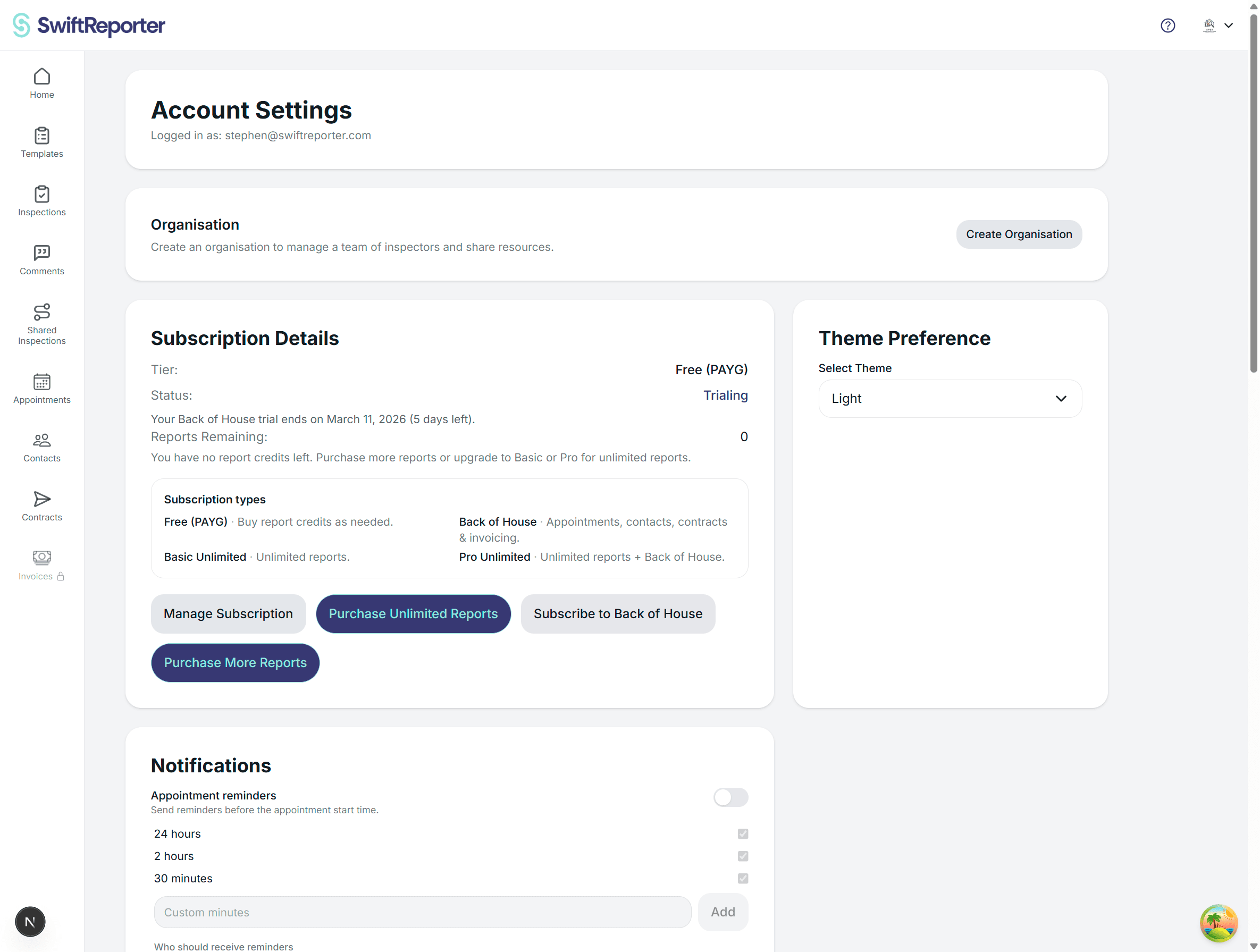Image resolution: width=1260 pixels, height=952 pixels.
Task: Click Subscribe to Back of House
Action: coord(617,614)
